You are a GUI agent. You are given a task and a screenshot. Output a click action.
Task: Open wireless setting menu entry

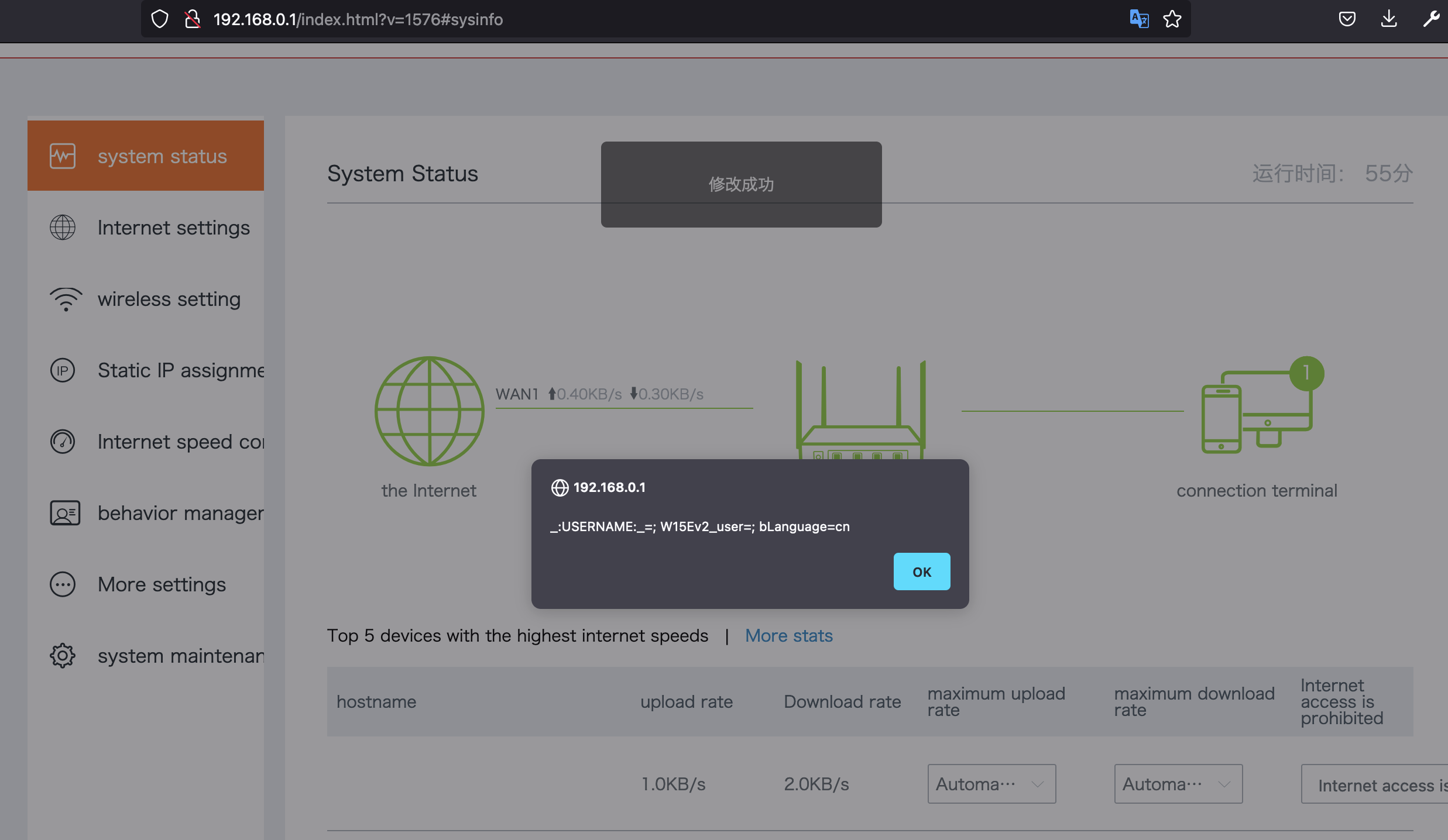coord(169,299)
